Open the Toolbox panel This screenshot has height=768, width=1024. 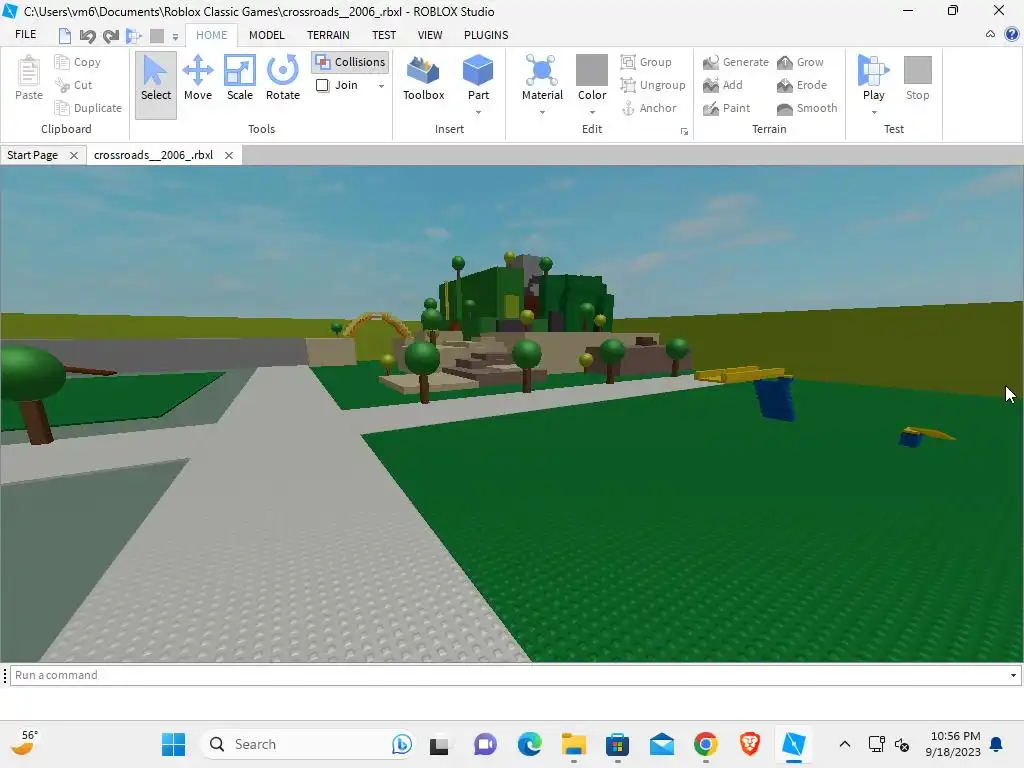[x=423, y=78]
